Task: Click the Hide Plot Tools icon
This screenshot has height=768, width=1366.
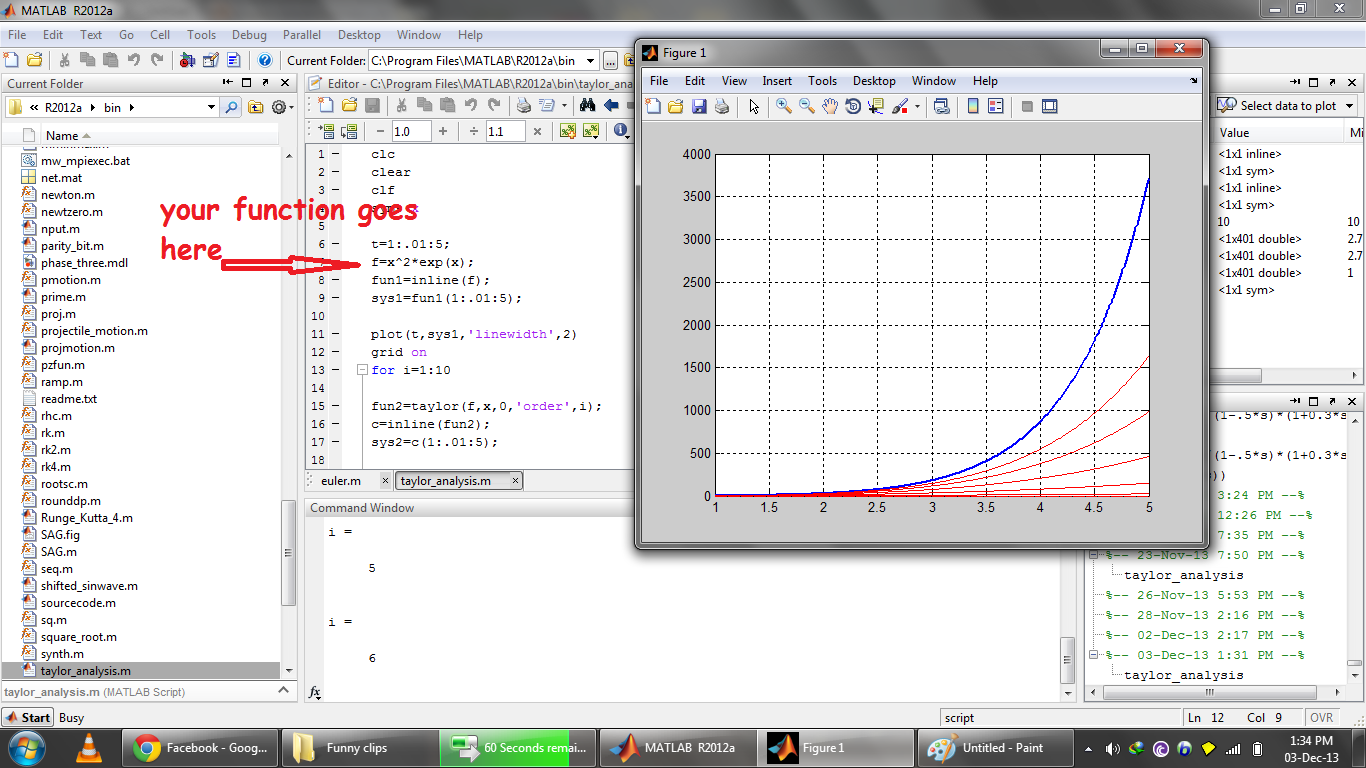Action: (x=1027, y=106)
